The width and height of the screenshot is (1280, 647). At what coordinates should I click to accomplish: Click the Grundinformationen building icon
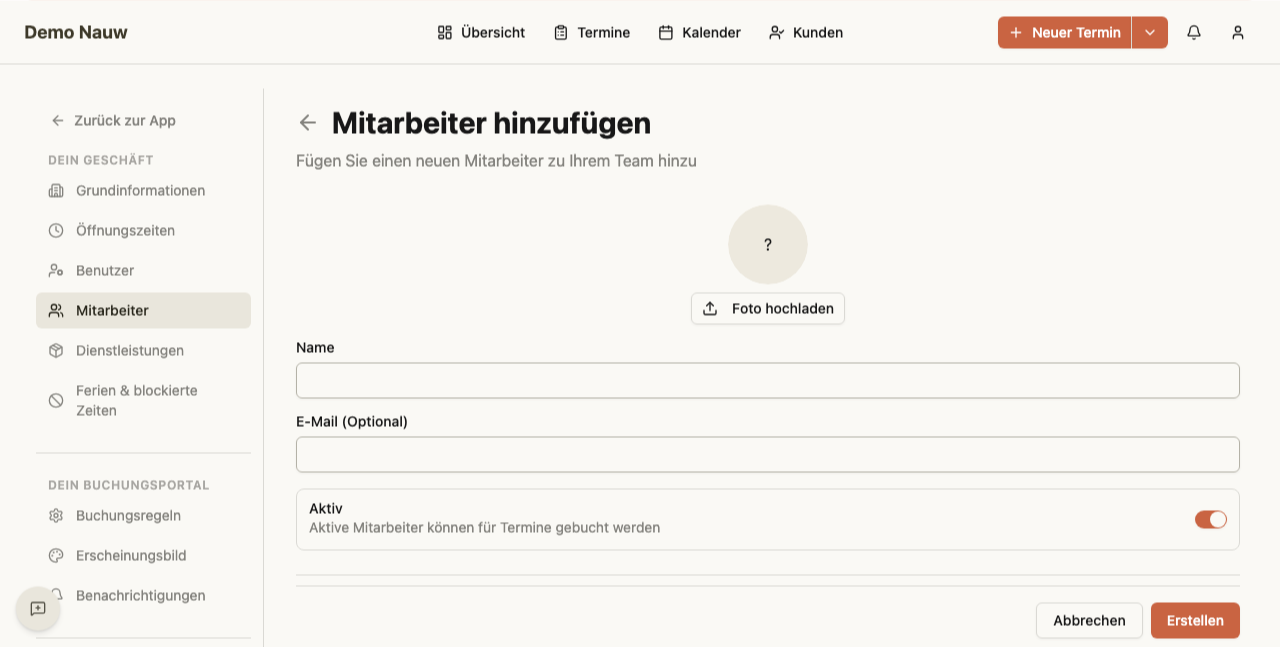(x=56, y=190)
